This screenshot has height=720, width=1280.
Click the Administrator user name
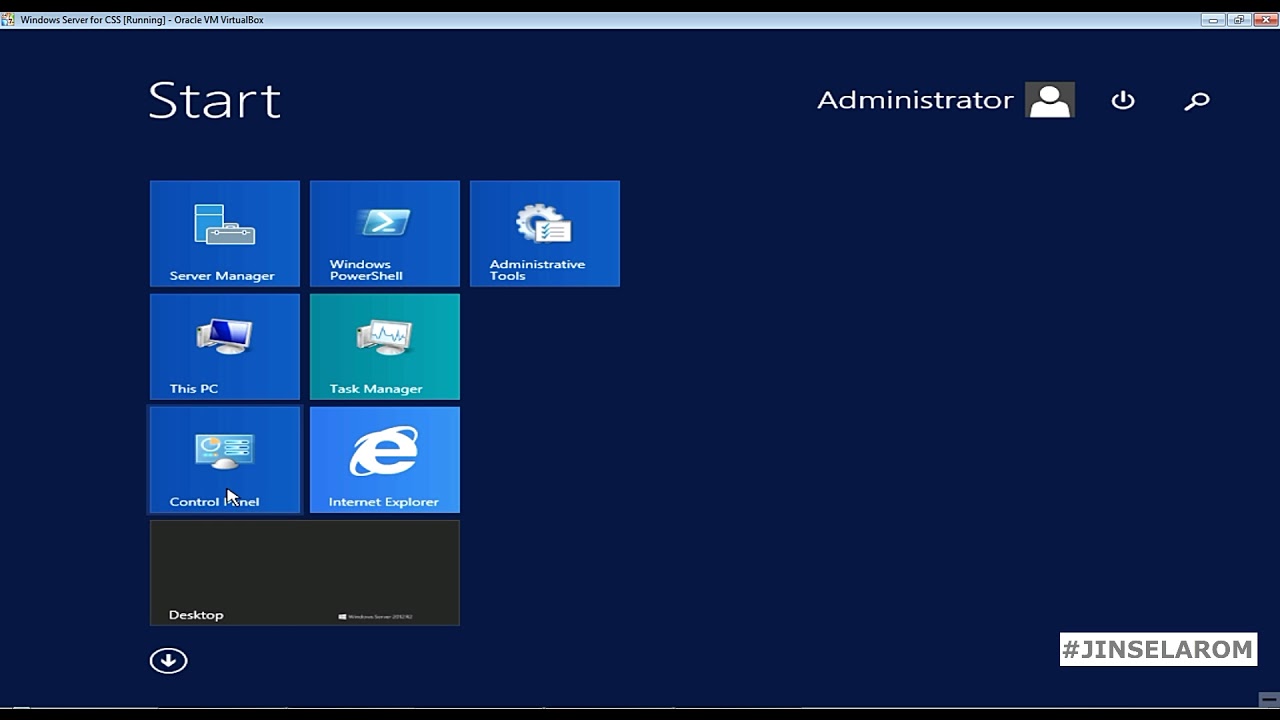915,100
